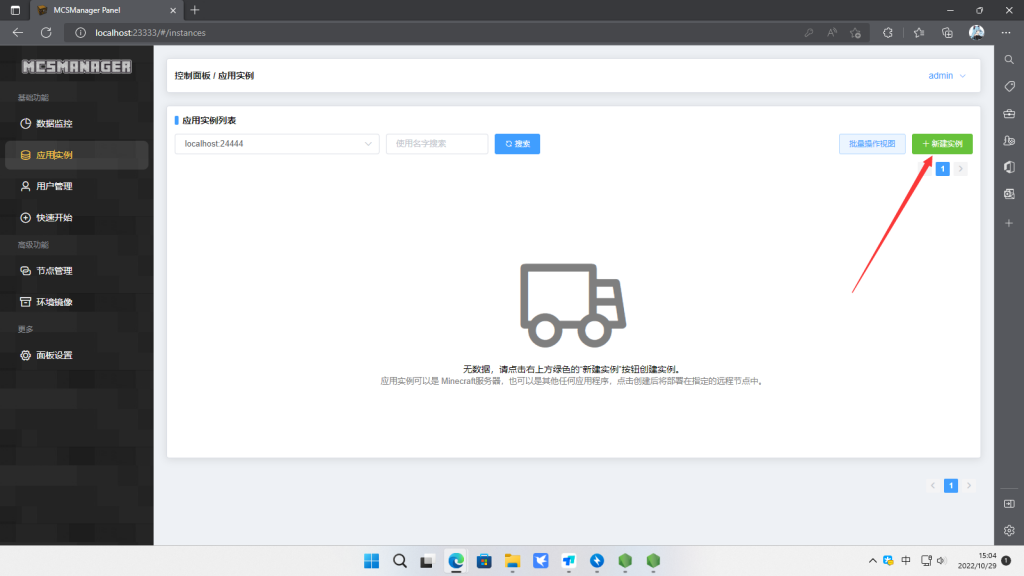Open Microsoft Edge on taskbar
1024x576 pixels.
click(456, 561)
